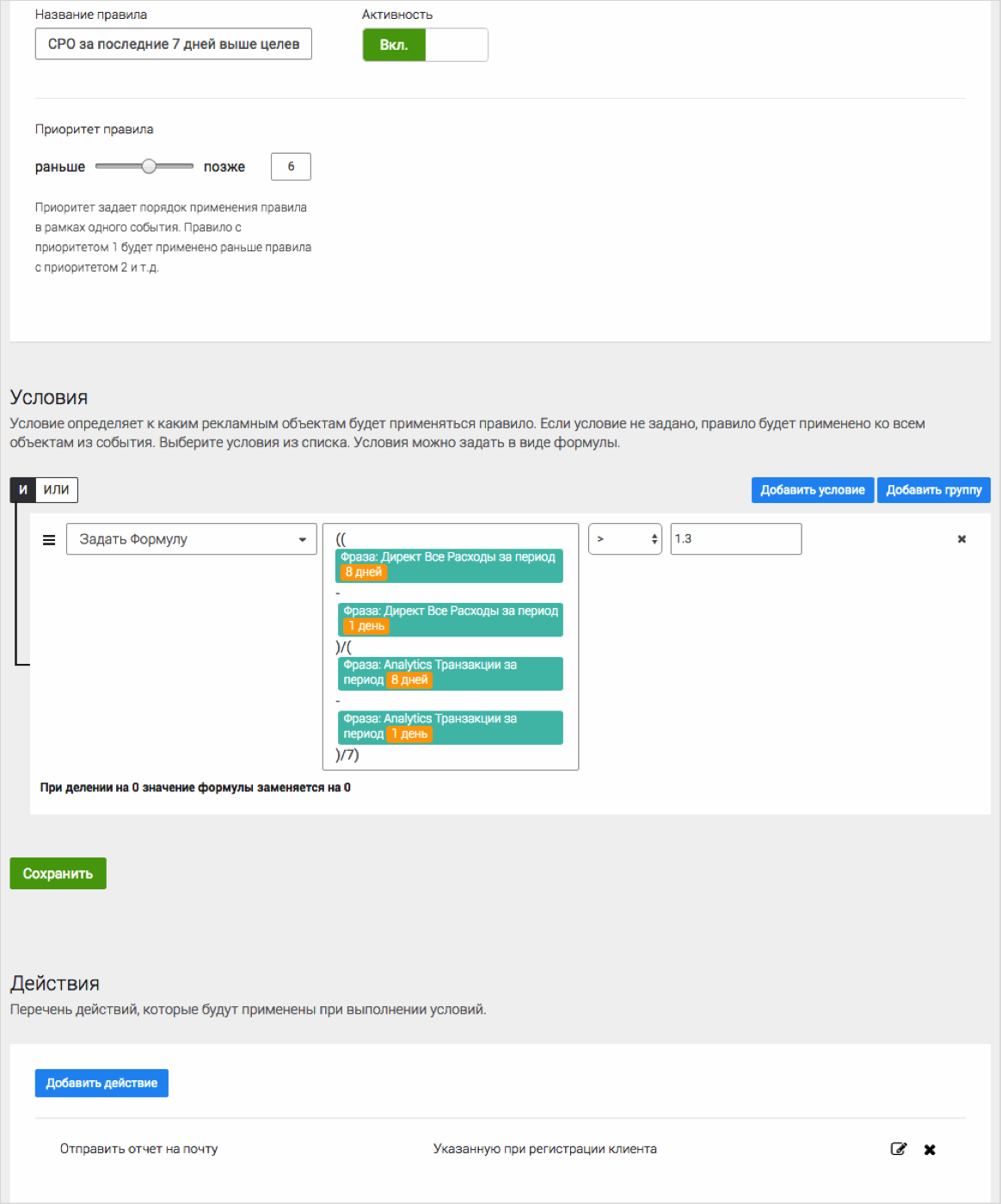Image resolution: width=1001 pixels, height=1204 pixels.
Task: Select first Директ Все Расходы 8 дней token
Action: [450, 565]
